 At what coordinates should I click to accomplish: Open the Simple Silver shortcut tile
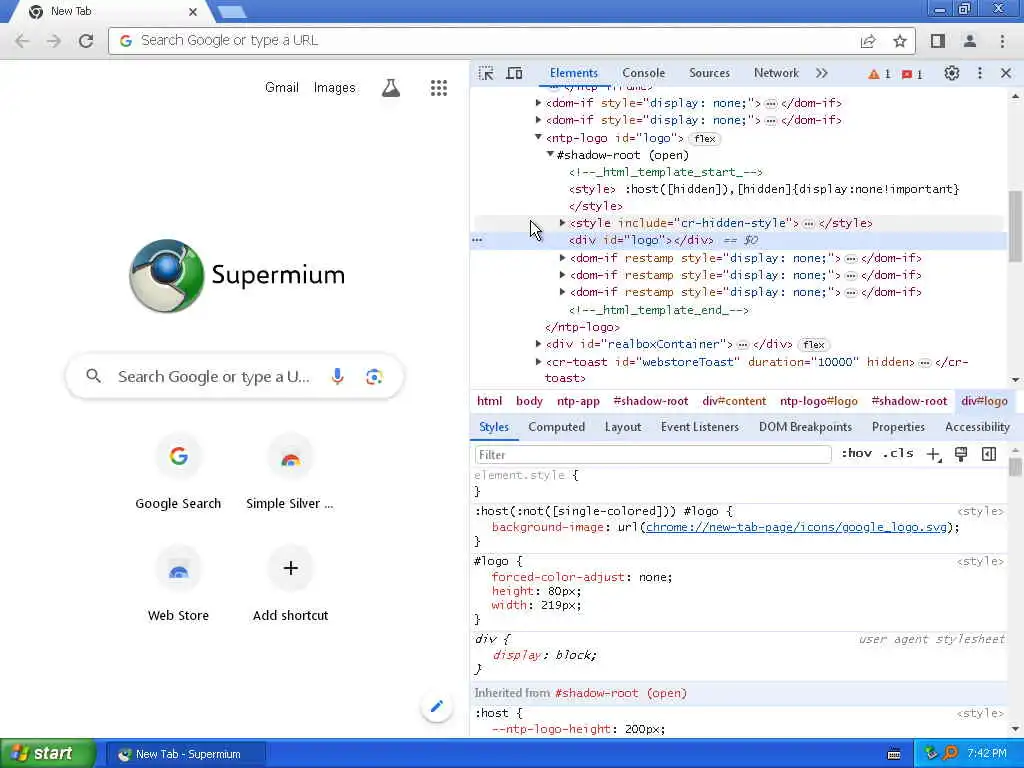pos(290,473)
